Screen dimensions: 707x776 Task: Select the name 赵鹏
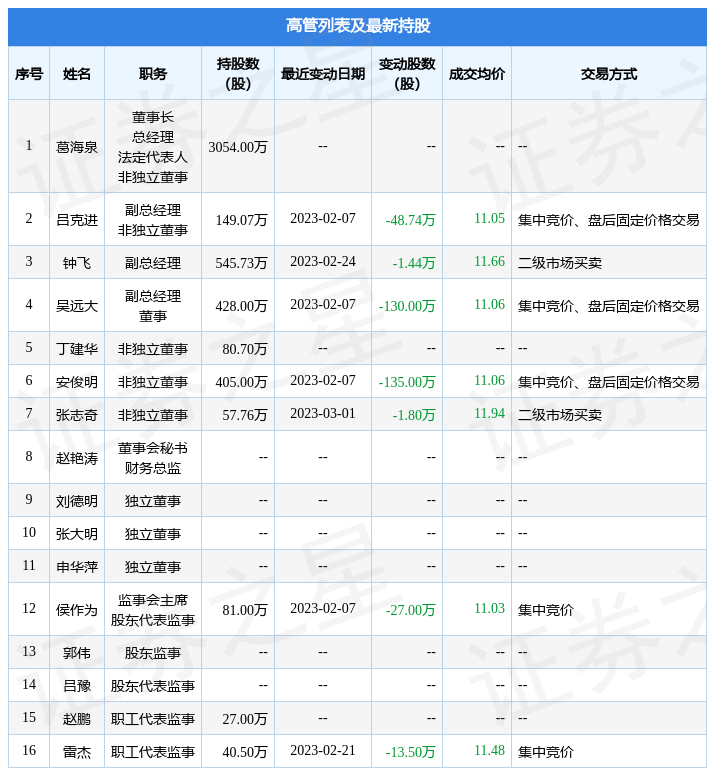click(x=77, y=719)
